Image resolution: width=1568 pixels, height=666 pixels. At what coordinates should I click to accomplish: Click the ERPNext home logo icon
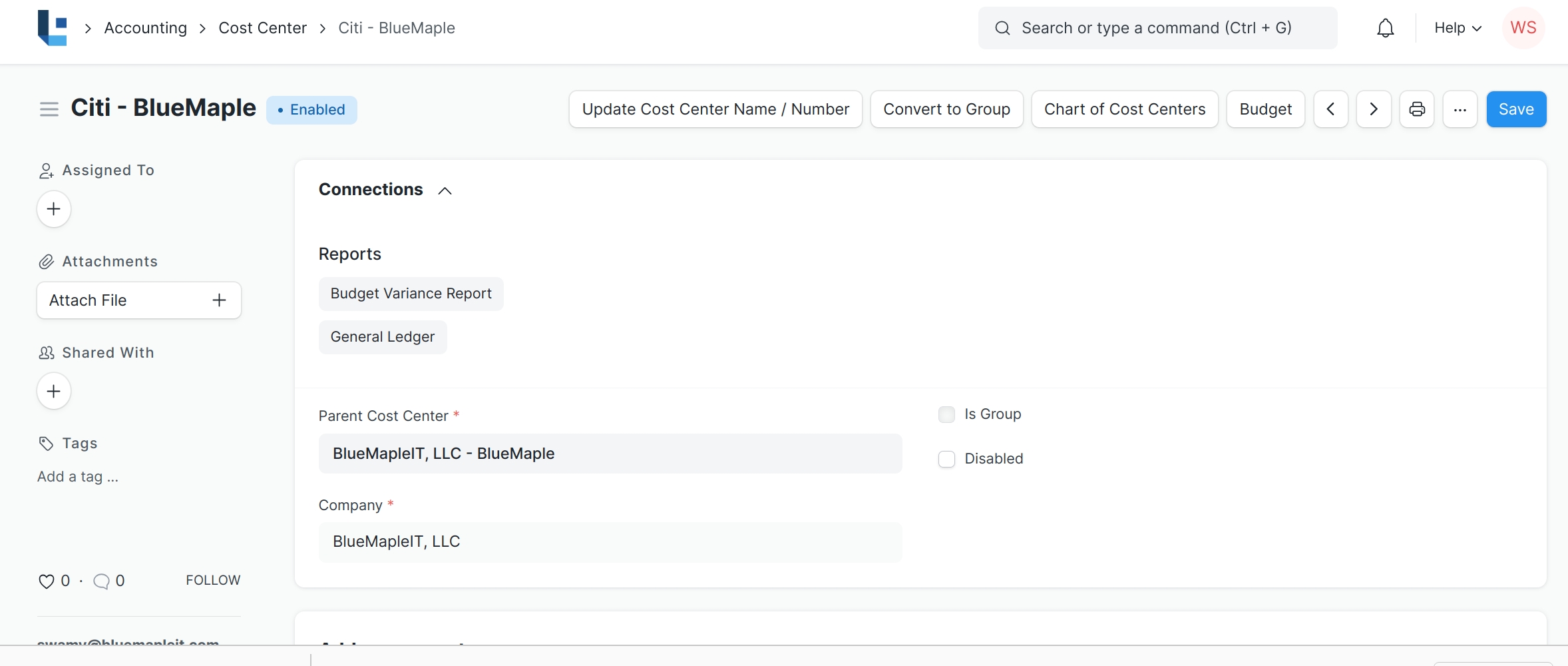(52, 28)
